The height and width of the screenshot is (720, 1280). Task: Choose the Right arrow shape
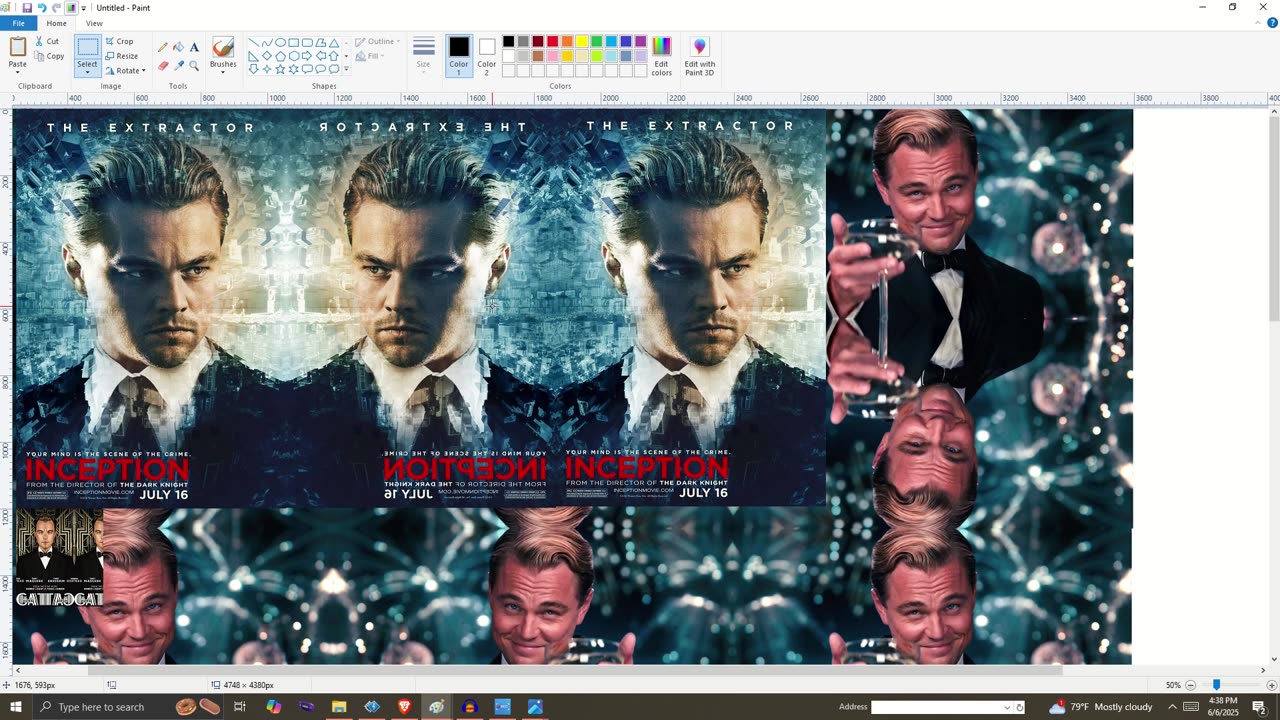coord(307,56)
